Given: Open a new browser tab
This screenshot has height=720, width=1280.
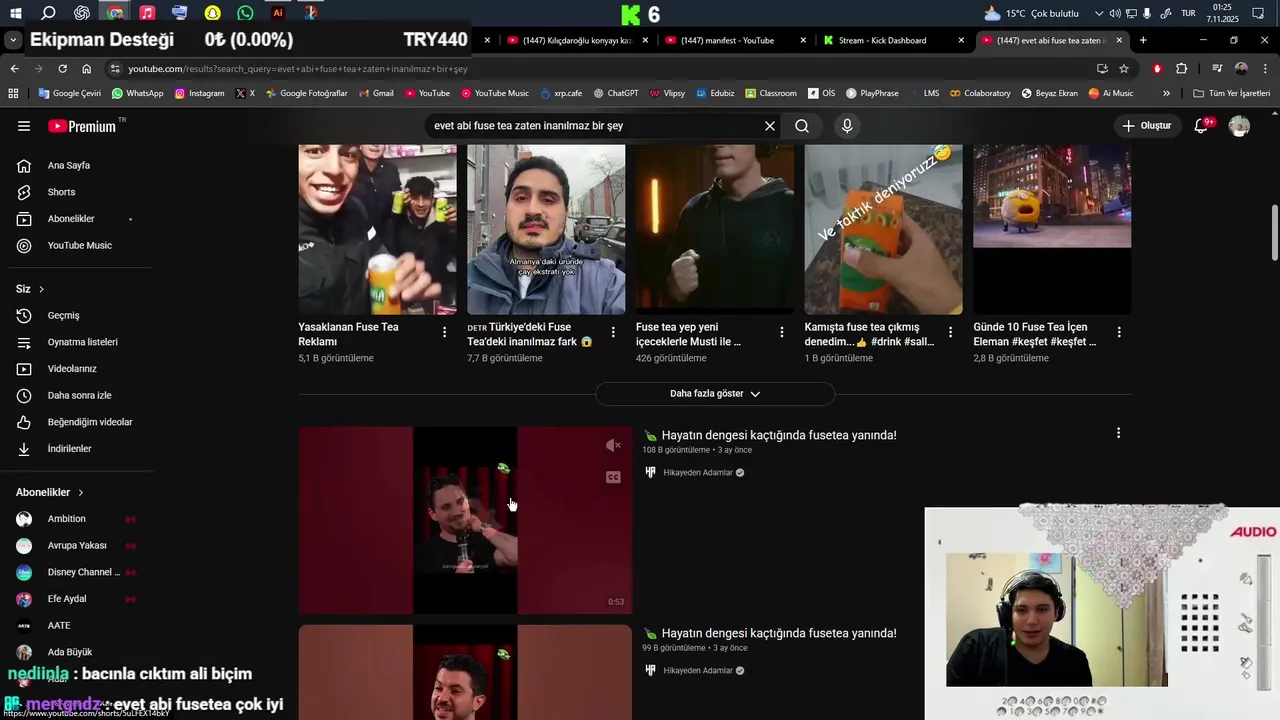Looking at the screenshot, I should [1143, 40].
